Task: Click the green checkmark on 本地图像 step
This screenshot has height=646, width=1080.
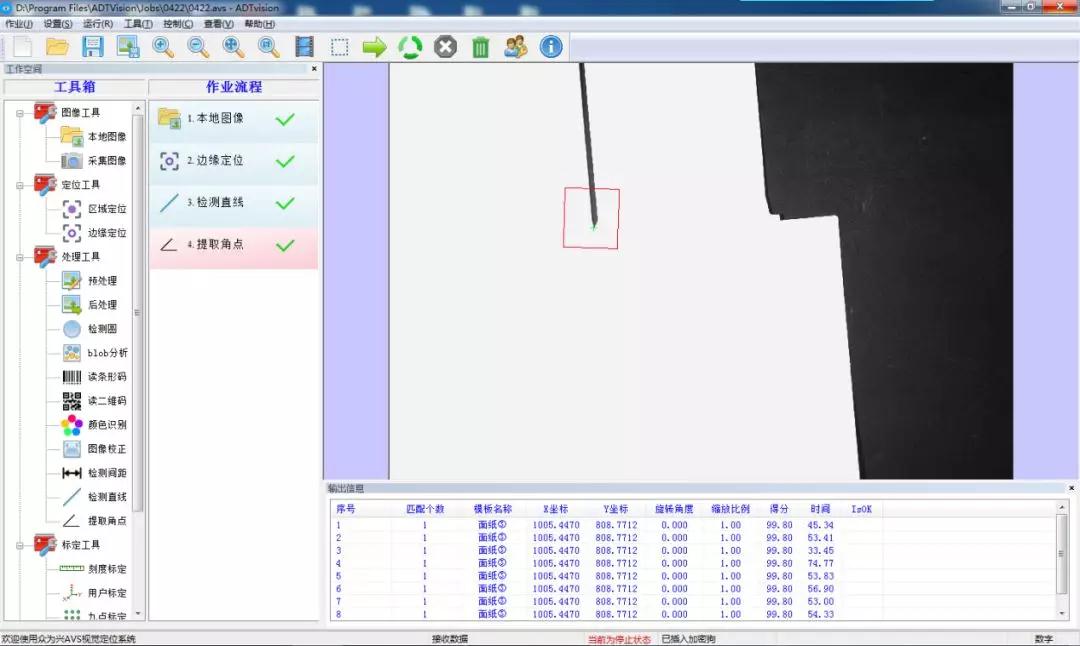Action: pyautogui.click(x=285, y=119)
